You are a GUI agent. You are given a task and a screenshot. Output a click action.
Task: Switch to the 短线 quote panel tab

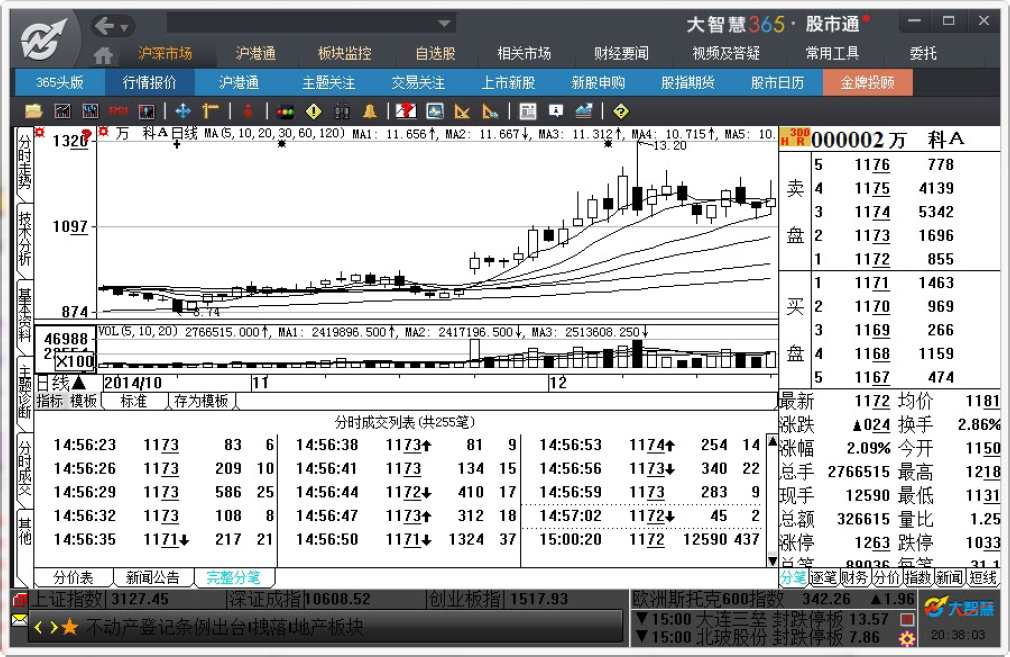coord(983,578)
